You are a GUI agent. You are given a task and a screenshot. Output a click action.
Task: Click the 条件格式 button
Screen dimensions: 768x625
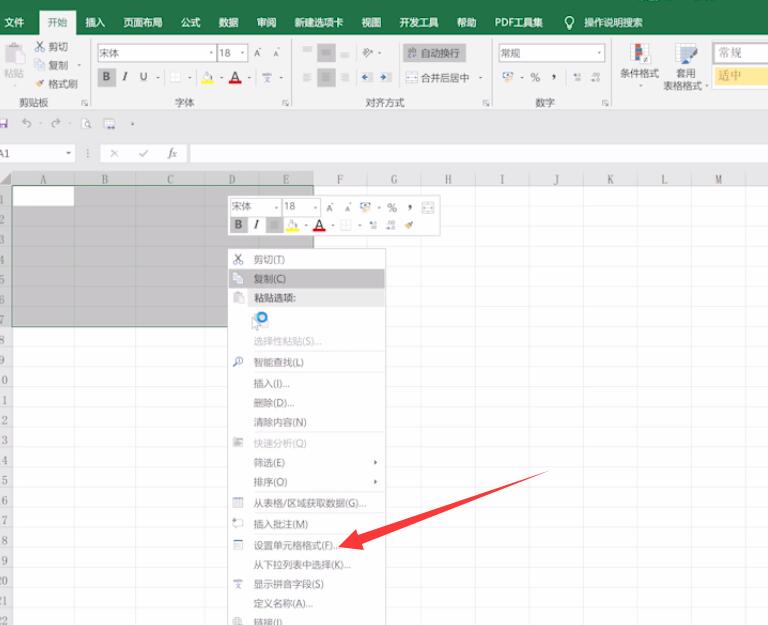pyautogui.click(x=639, y=65)
